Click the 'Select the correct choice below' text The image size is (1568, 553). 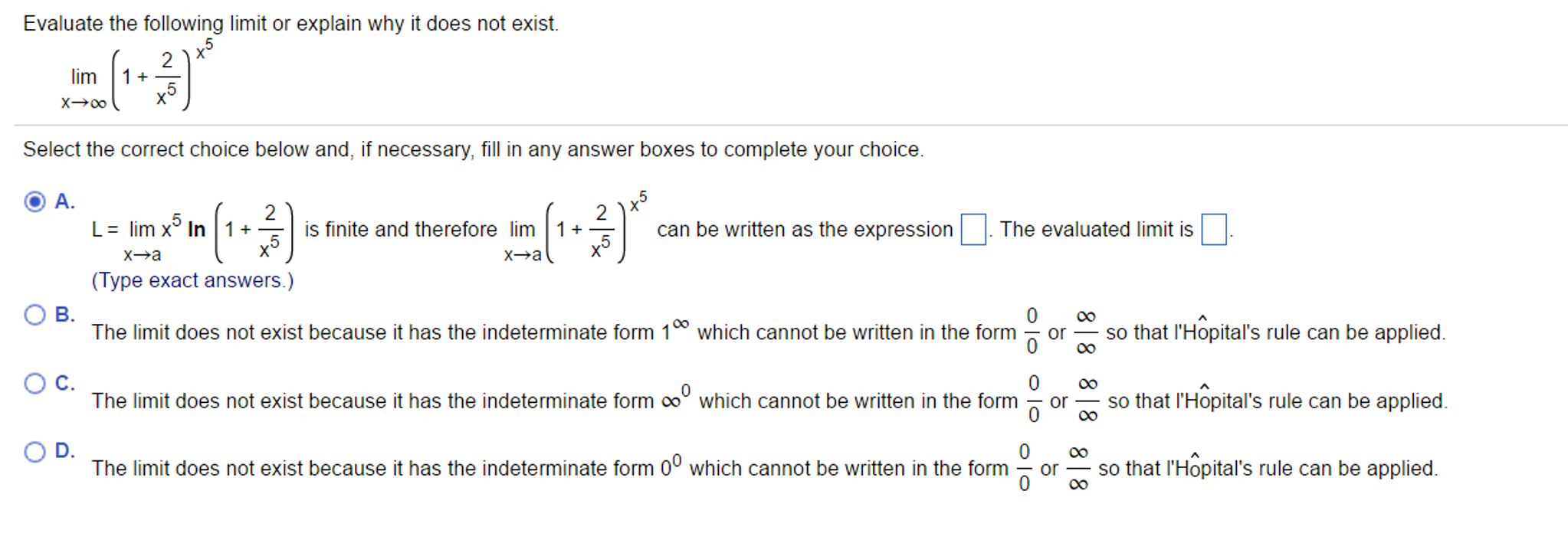474,149
